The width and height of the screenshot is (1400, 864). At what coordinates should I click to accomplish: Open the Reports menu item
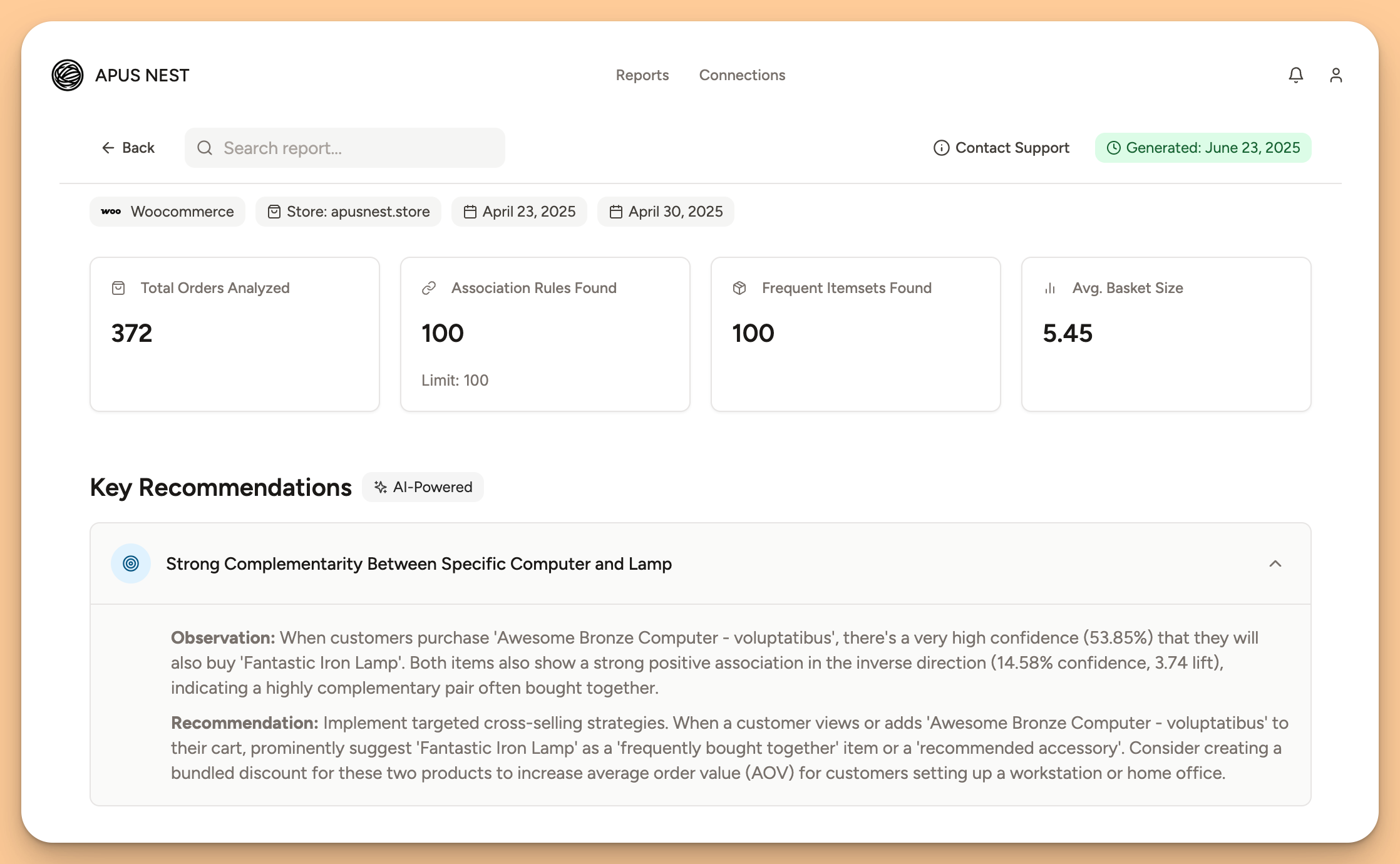[x=642, y=75]
